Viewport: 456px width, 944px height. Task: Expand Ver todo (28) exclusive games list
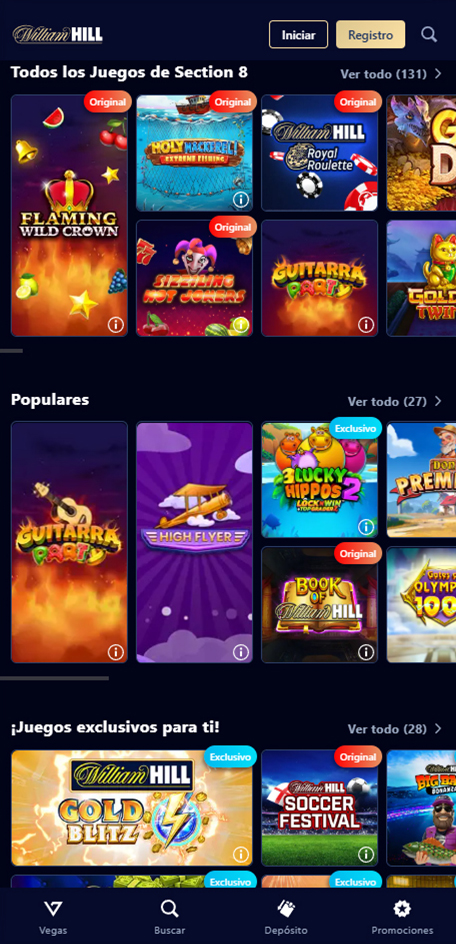pyautogui.click(x=395, y=728)
